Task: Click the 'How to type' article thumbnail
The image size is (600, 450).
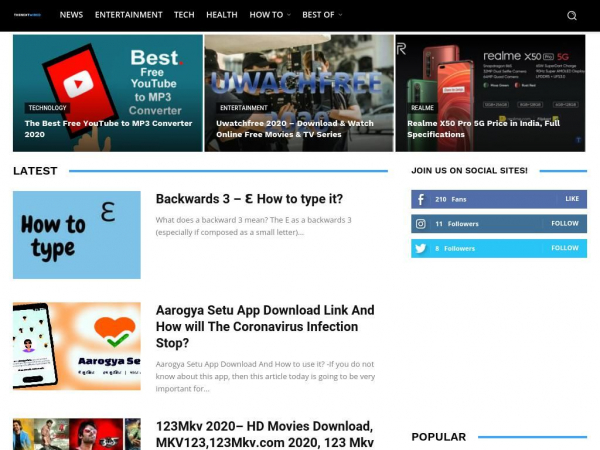Action: [x=77, y=235]
